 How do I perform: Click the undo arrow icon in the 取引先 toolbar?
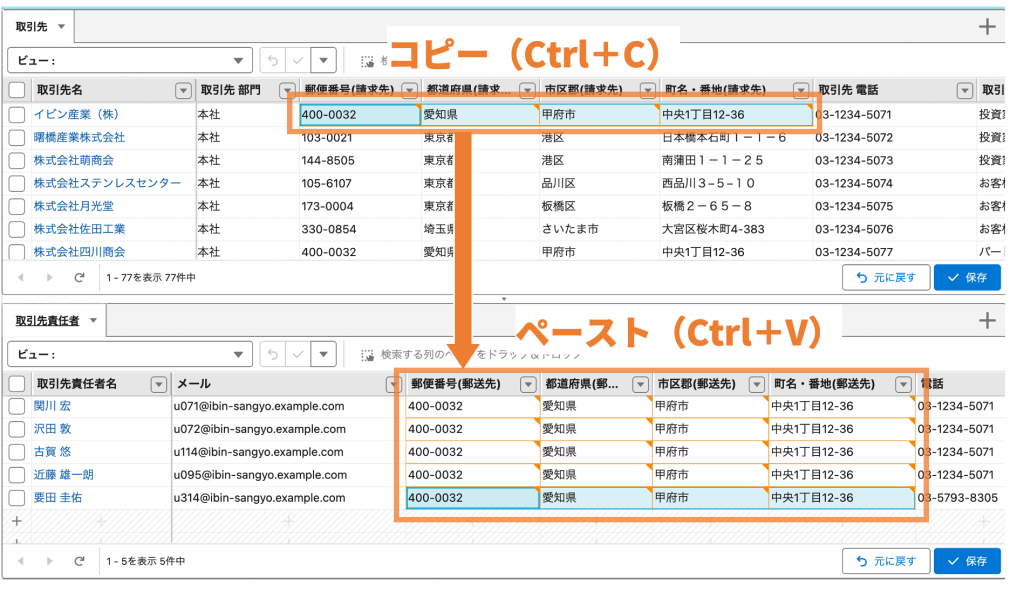click(273, 60)
